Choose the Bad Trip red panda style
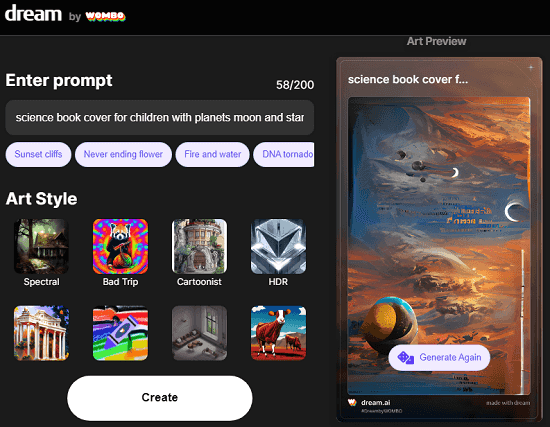Screen dimensions: 550x427 tap(120, 246)
